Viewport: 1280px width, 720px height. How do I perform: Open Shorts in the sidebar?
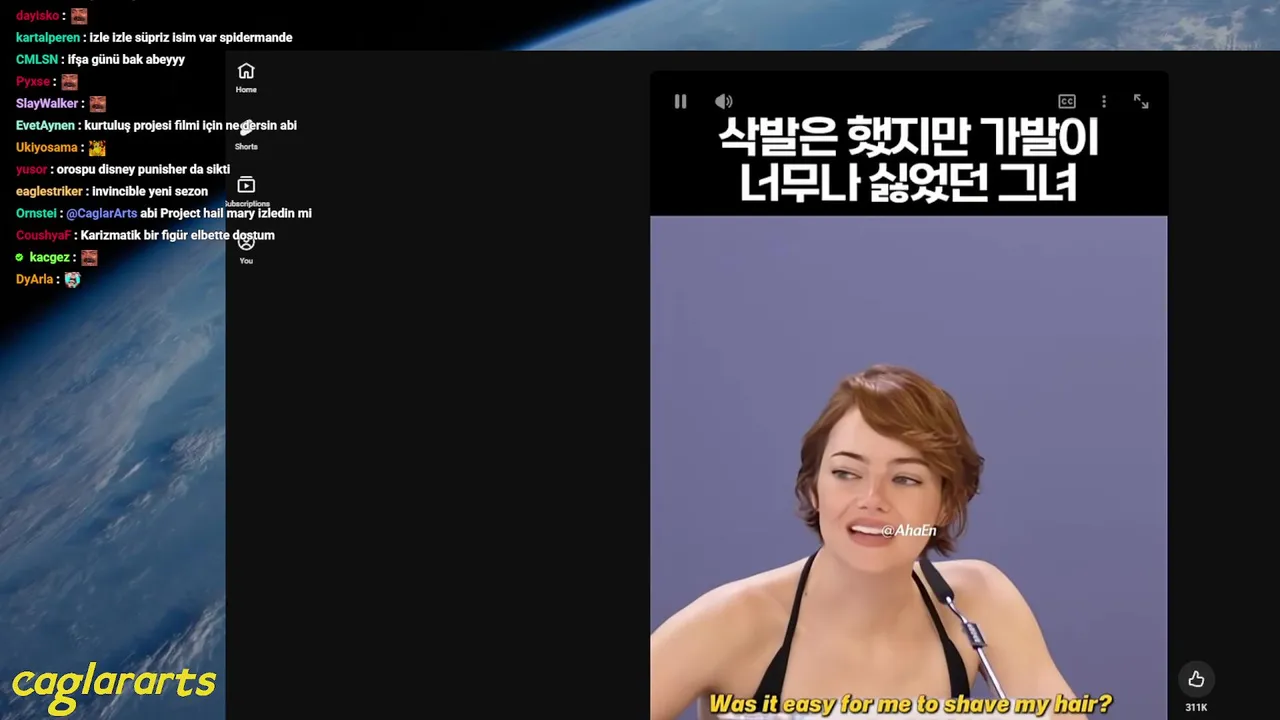coord(246,135)
